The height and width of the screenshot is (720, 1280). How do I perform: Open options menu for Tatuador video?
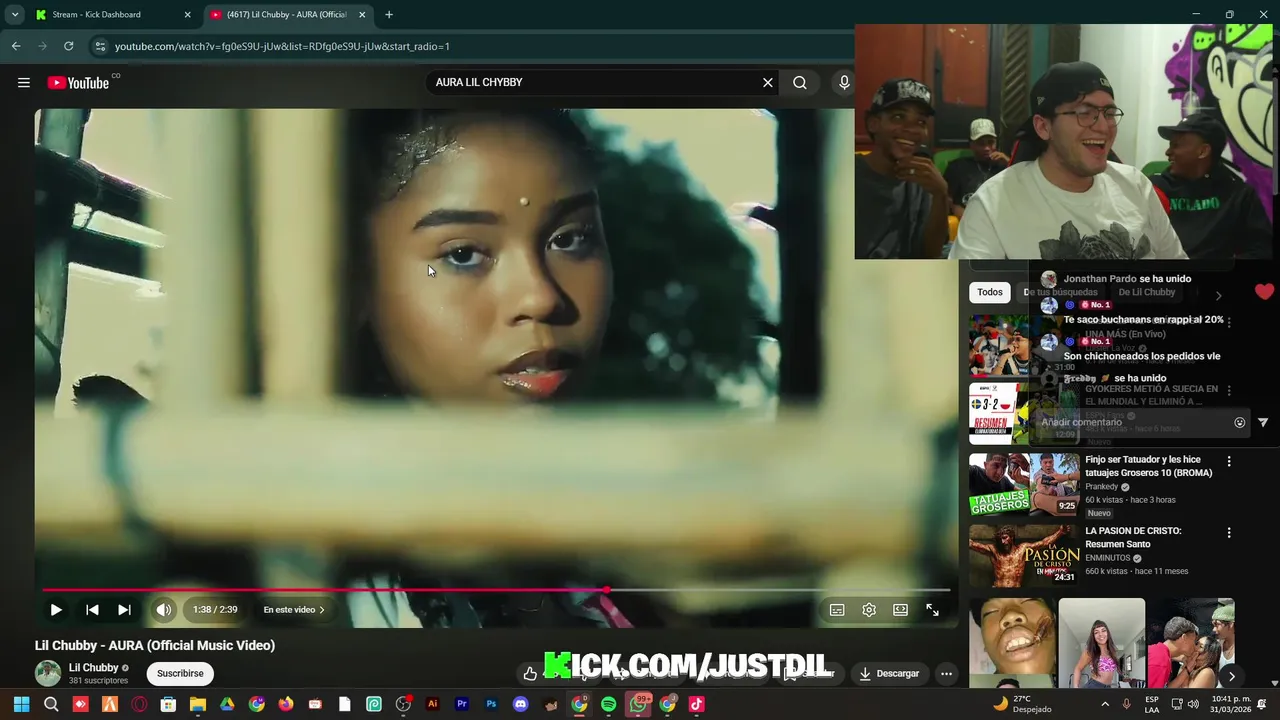[x=1229, y=461]
